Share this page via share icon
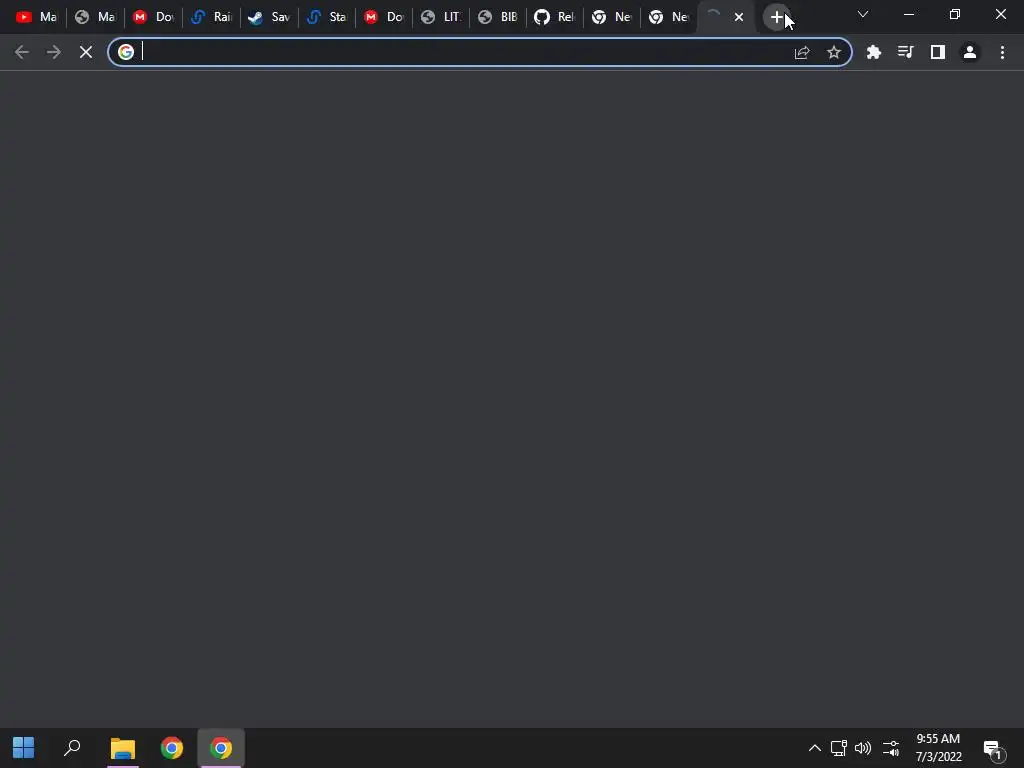 (x=802, y=52)
